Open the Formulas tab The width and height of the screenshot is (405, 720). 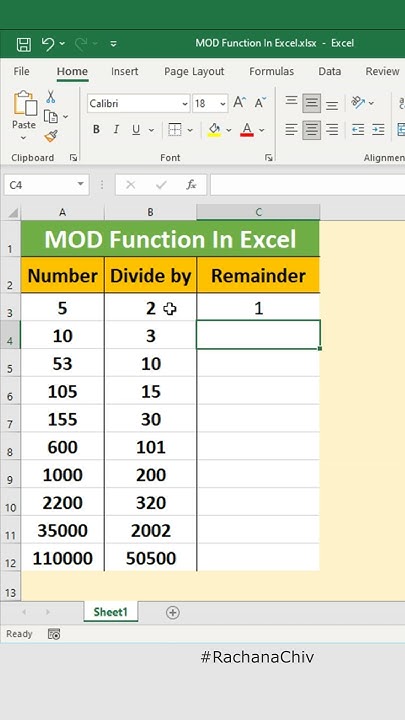pos(271,72)
